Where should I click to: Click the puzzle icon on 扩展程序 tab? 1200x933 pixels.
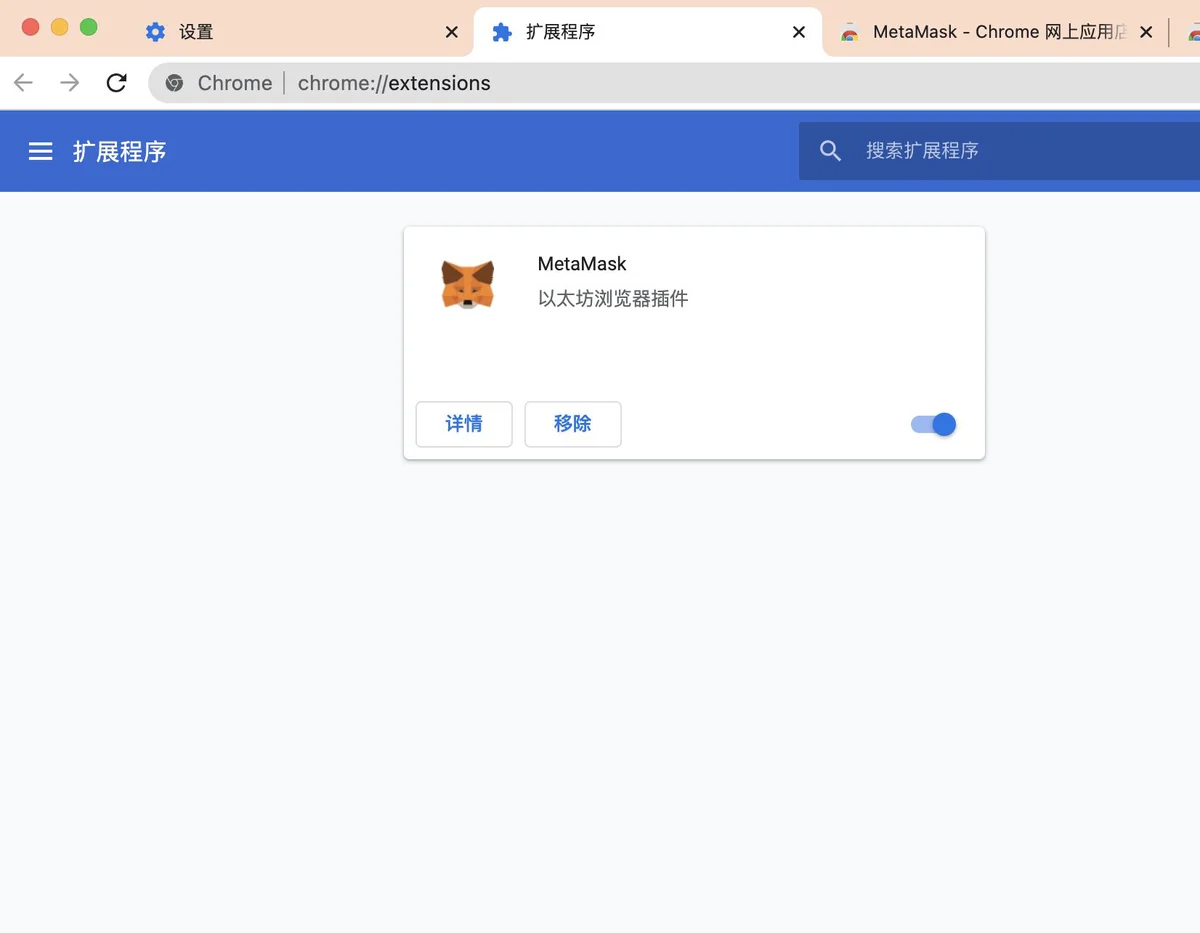(502, 32)
